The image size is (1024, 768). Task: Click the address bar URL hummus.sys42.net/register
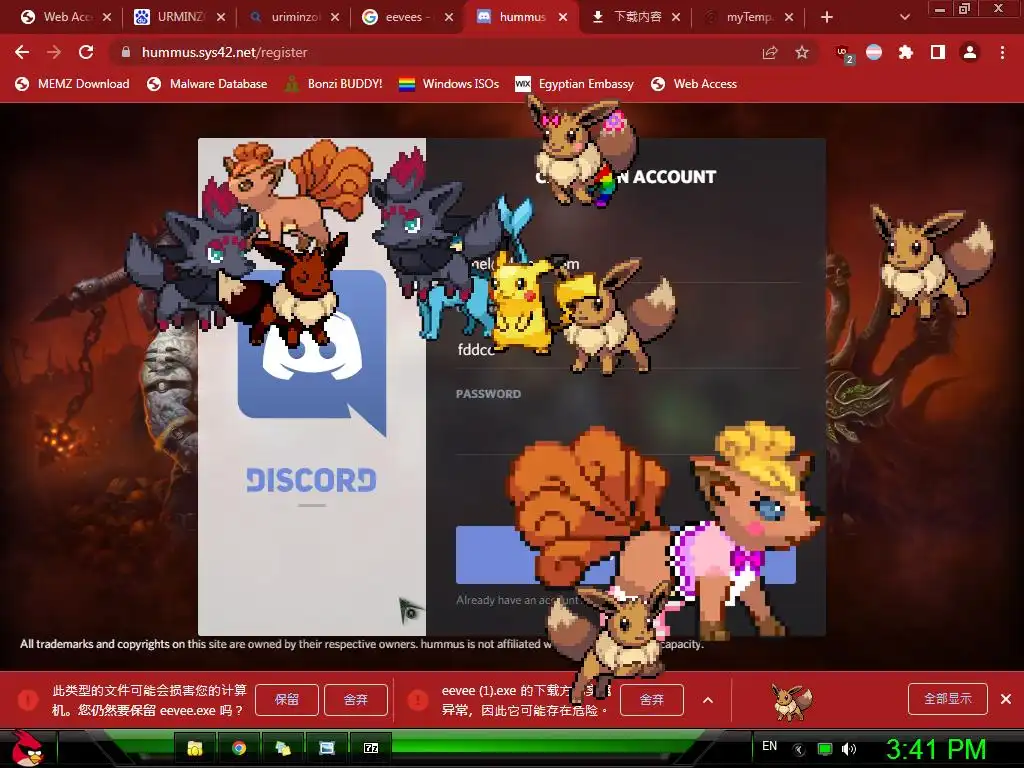tap(224, 52)
